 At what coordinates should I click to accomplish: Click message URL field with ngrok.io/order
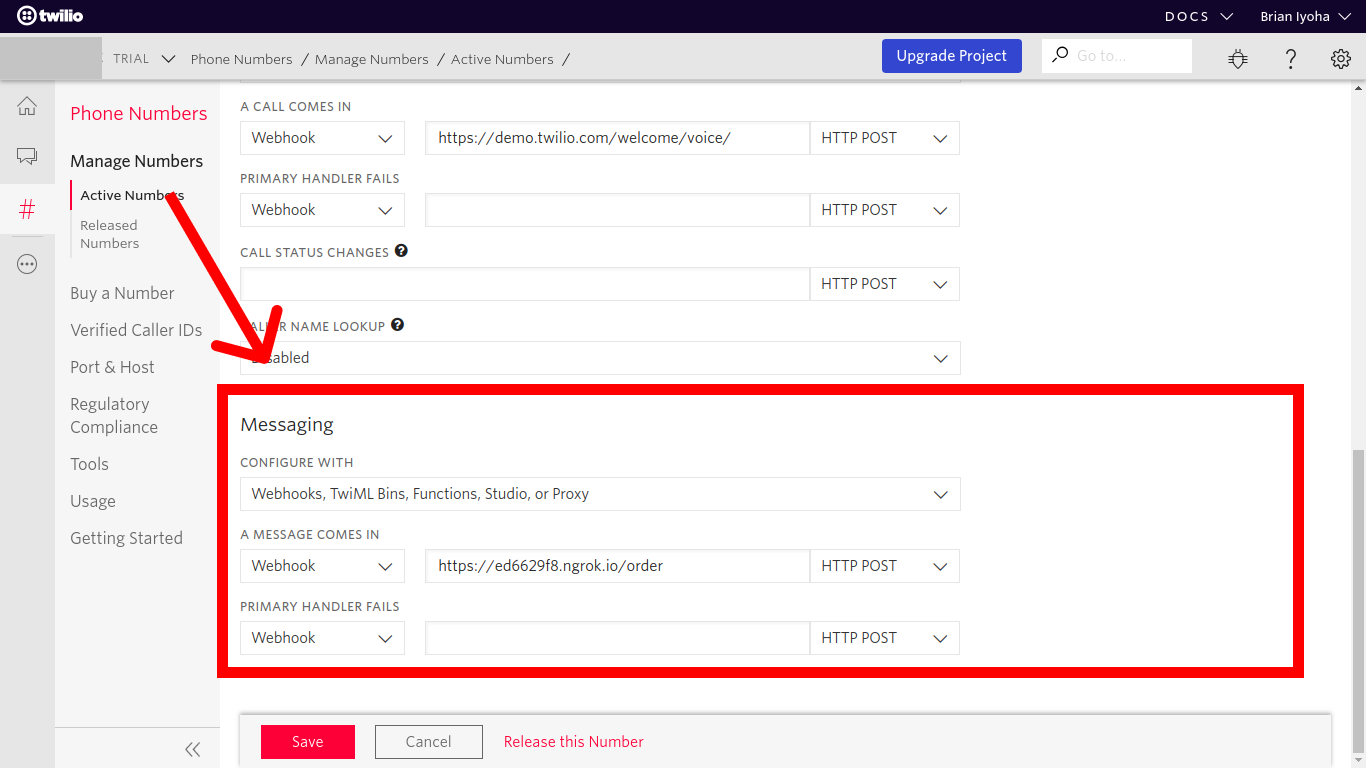[x=617, y=566]
